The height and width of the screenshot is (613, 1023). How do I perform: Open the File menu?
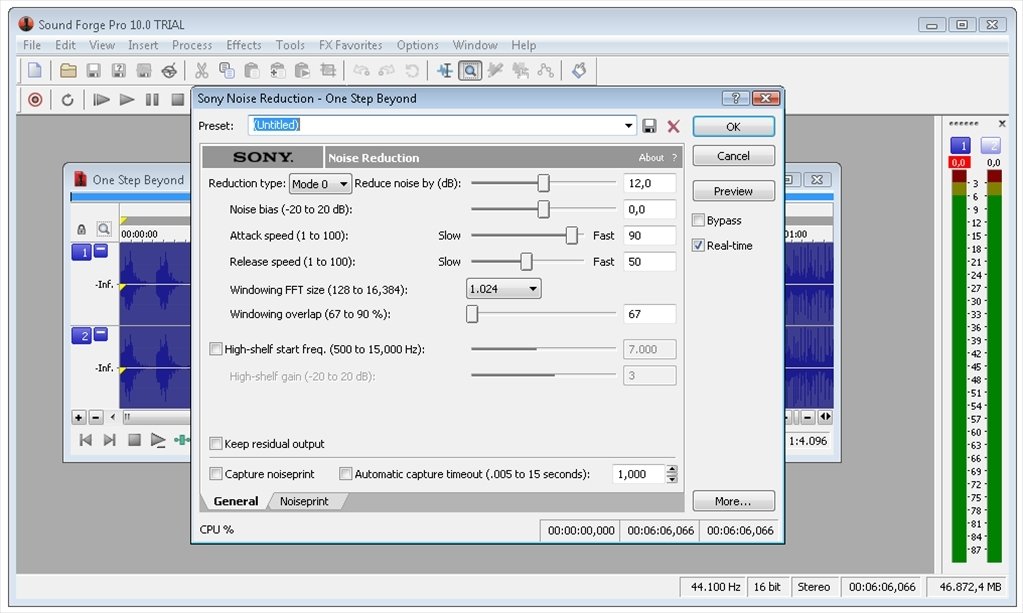point(32,45)
